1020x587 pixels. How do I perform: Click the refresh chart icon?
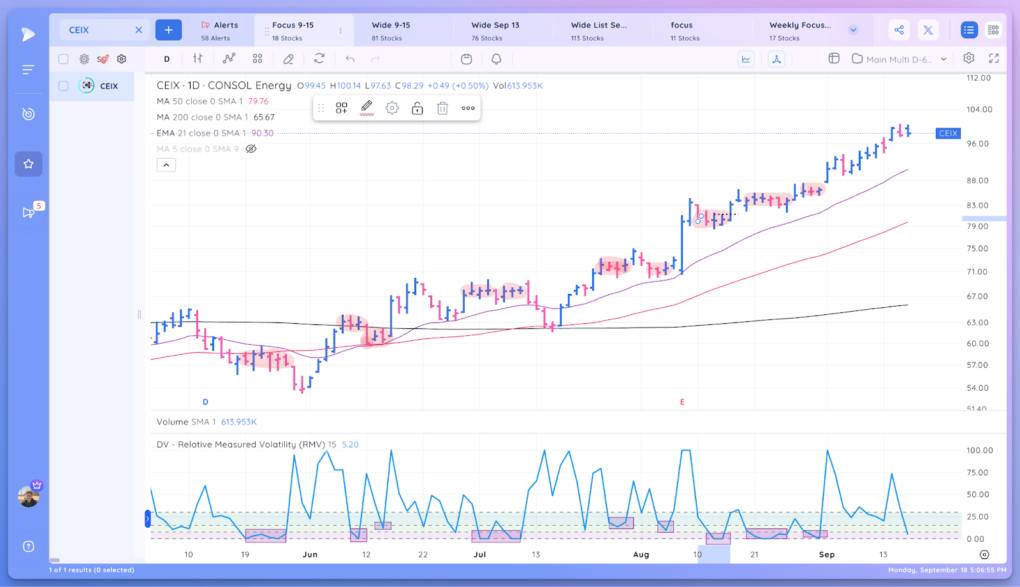click(318, 59)
